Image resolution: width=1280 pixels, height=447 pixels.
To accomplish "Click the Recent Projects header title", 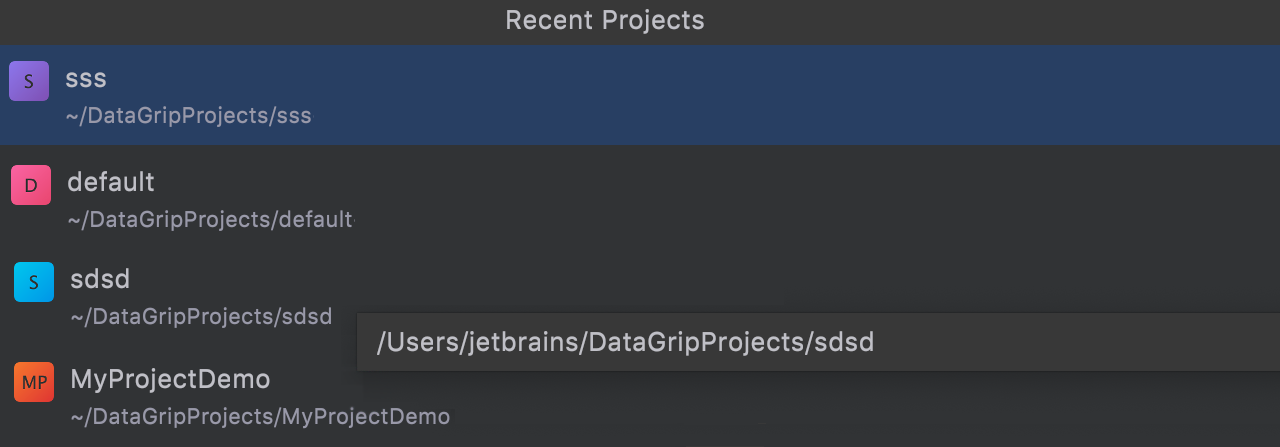I will pos(605,20).
